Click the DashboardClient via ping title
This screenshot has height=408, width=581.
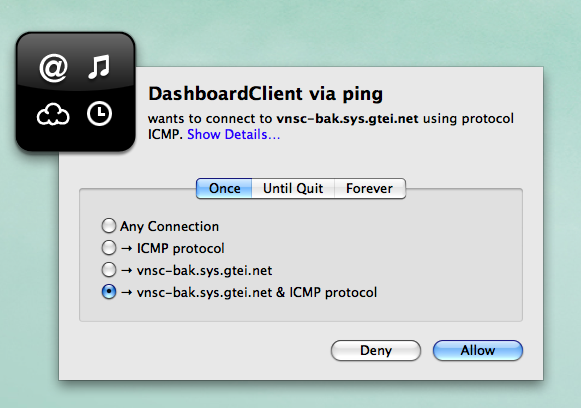(x=265, y=94)
